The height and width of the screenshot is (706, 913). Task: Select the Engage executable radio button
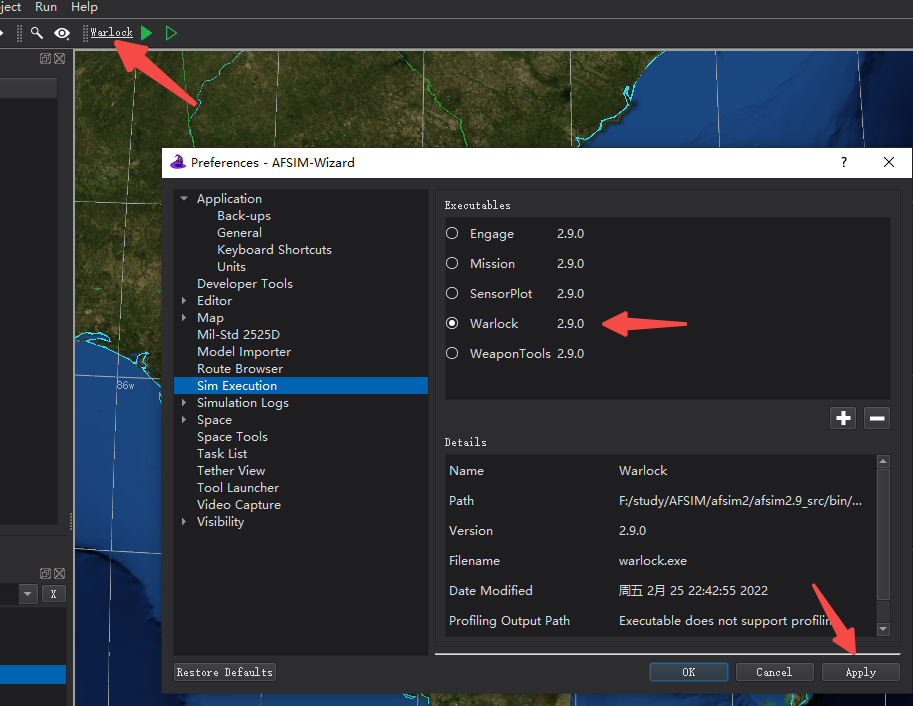pos(452,234)
